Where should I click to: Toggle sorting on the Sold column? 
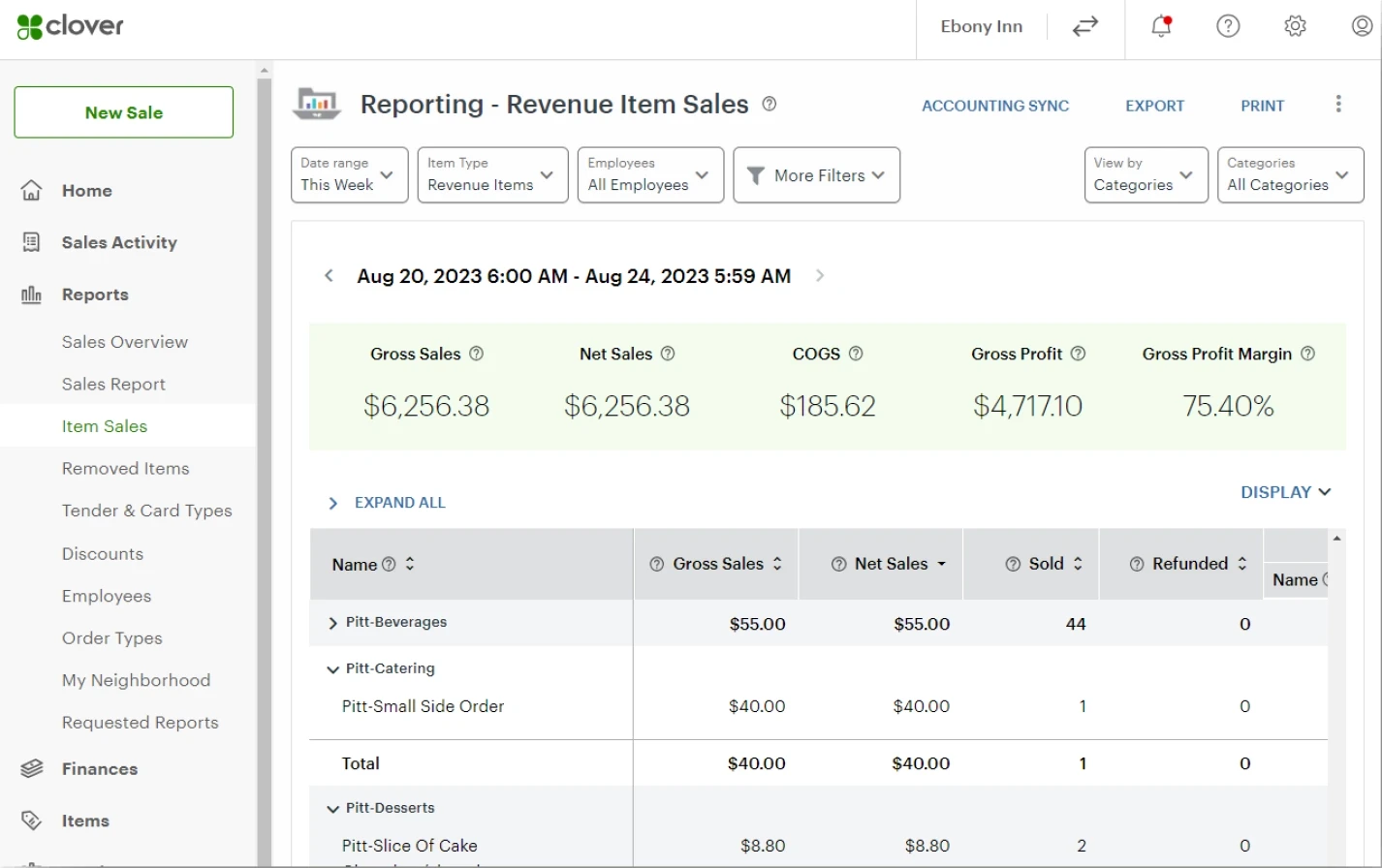(x=1076, y=563)
